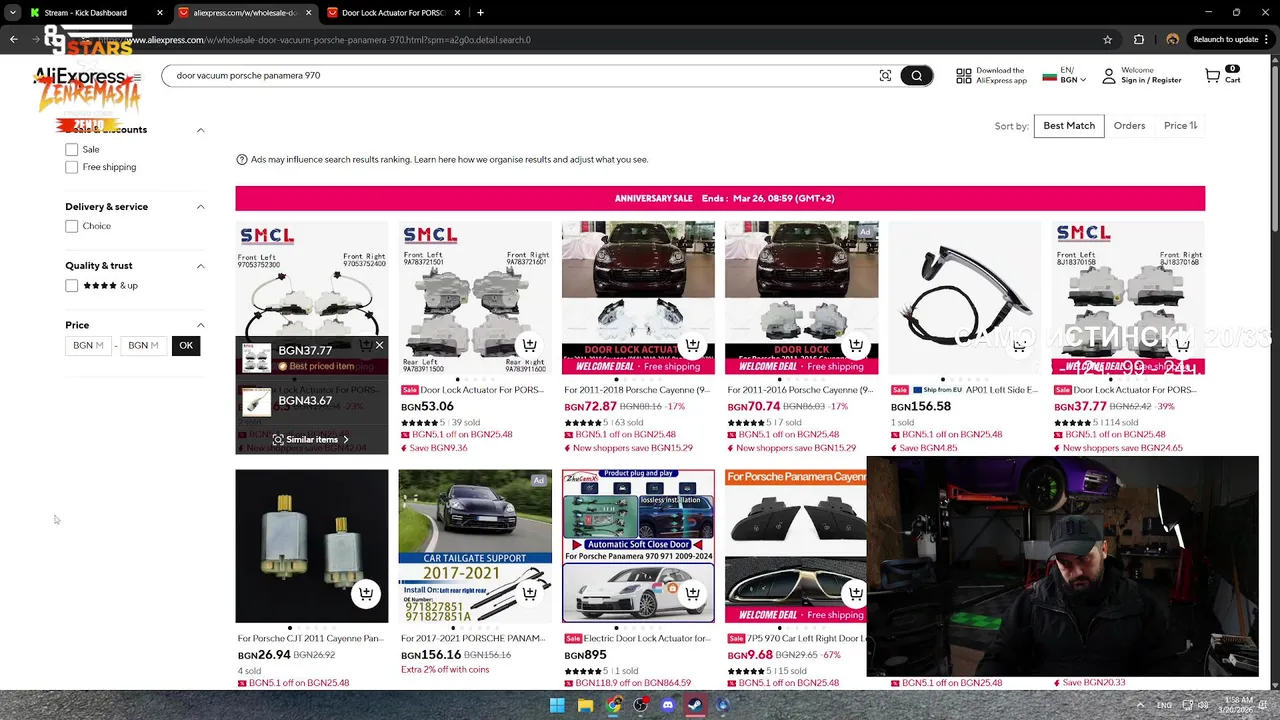Click the QR code app download icon
The height and width of the screenshot is (720, 1280).
pos(964,76)
